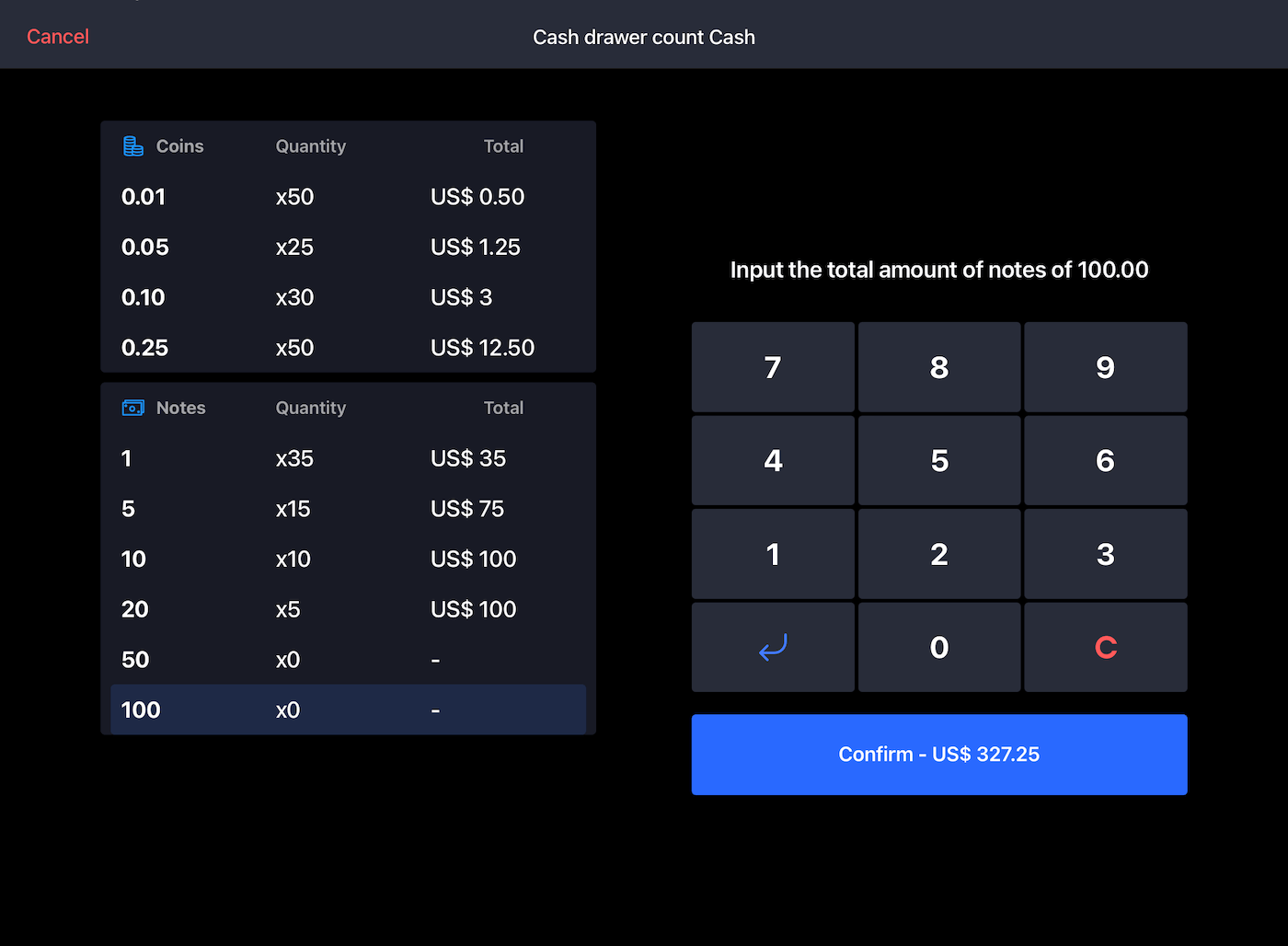The width and height of the screenshot is (1288, 946).
Task: Choose the 50 note denomination row
Action: pos(348,660)
